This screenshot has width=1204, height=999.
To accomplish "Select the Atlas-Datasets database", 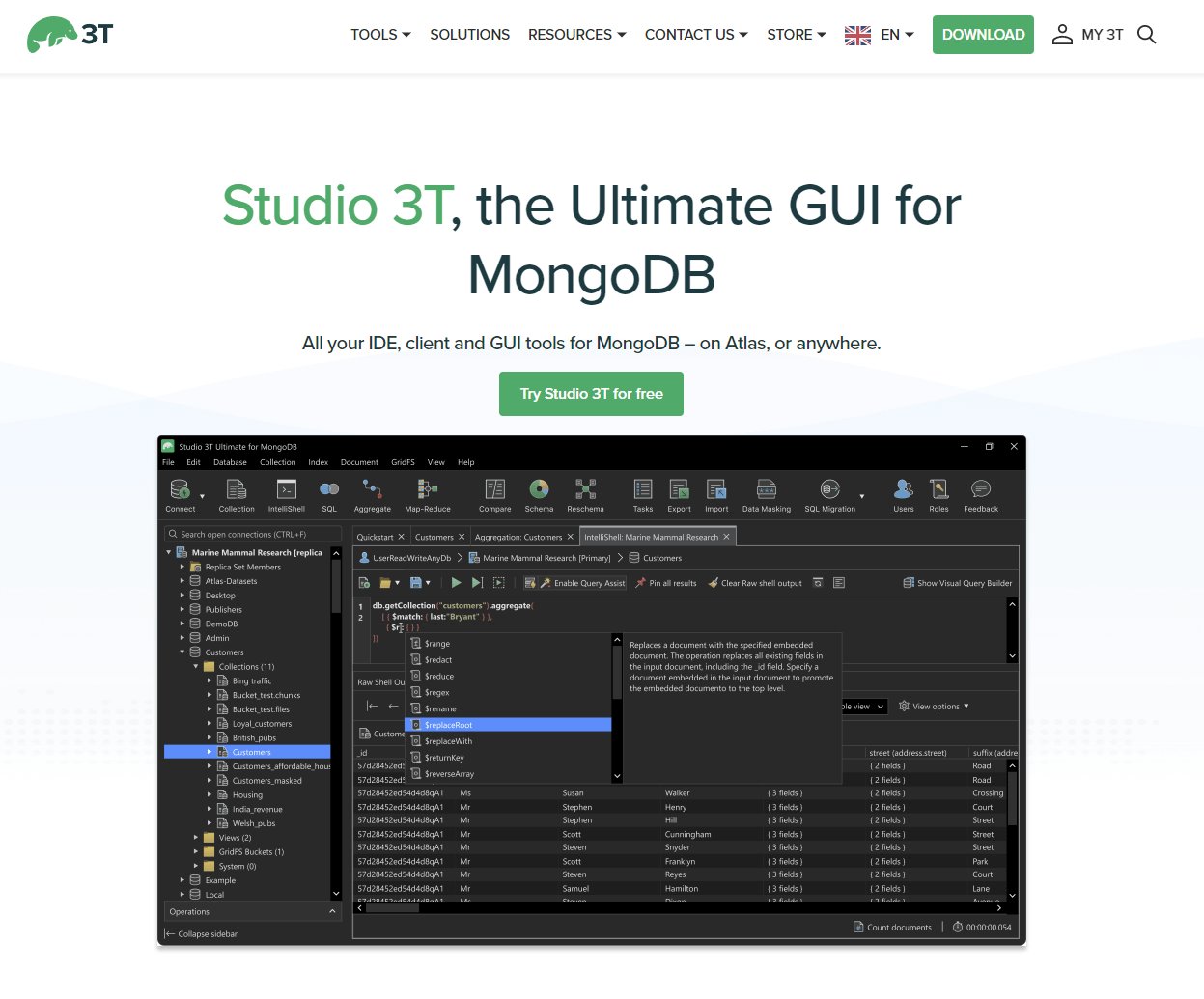I will pyautogui.click(x=231, y=581).
